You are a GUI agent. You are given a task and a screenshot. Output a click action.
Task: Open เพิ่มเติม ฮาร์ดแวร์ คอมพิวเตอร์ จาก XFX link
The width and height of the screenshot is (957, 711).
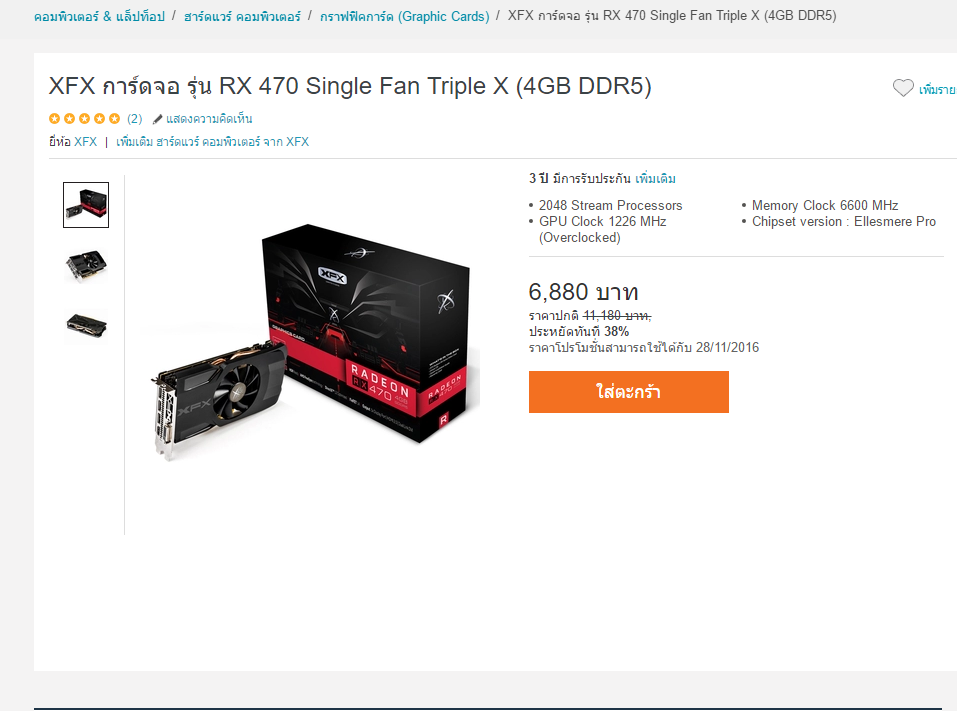click(212, 142)
